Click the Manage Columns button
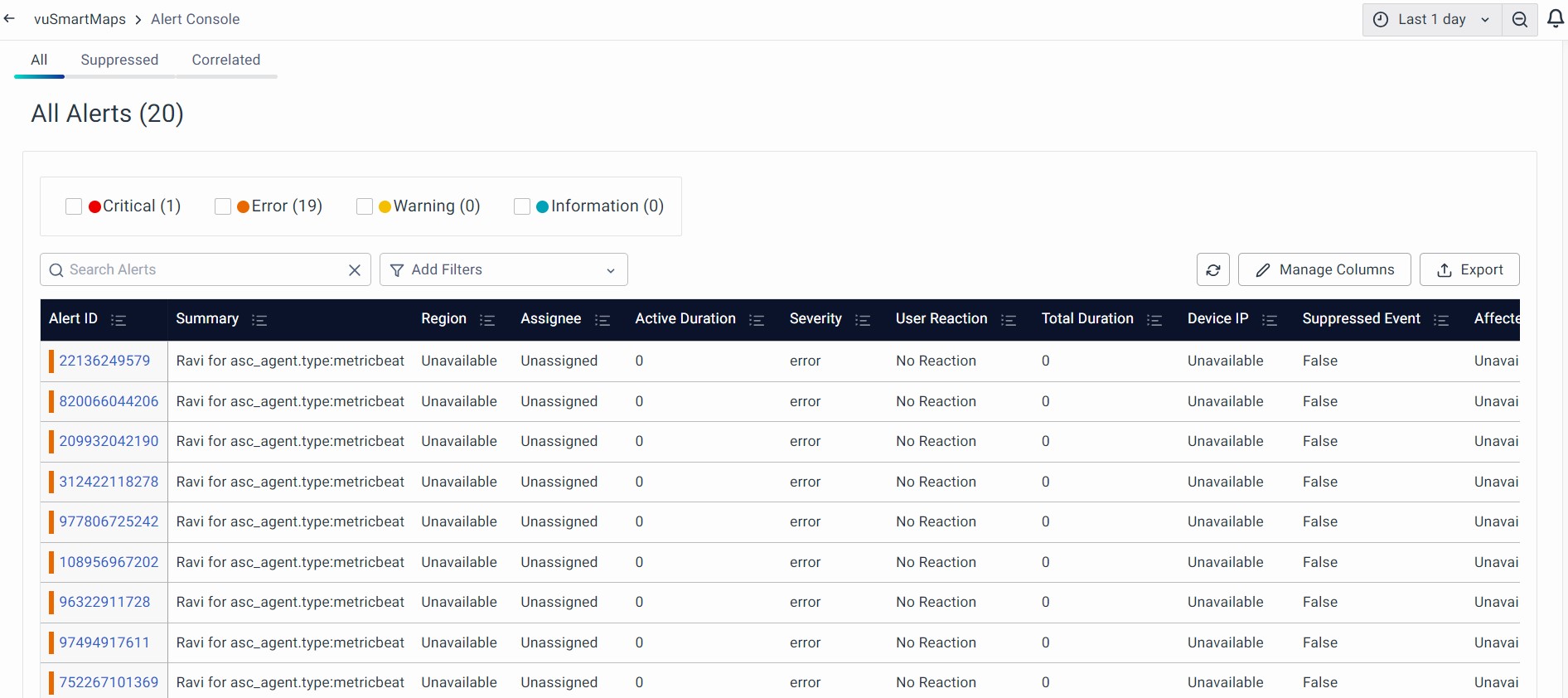This screenshot has height=698, width=1568. tap(1324, 269)
